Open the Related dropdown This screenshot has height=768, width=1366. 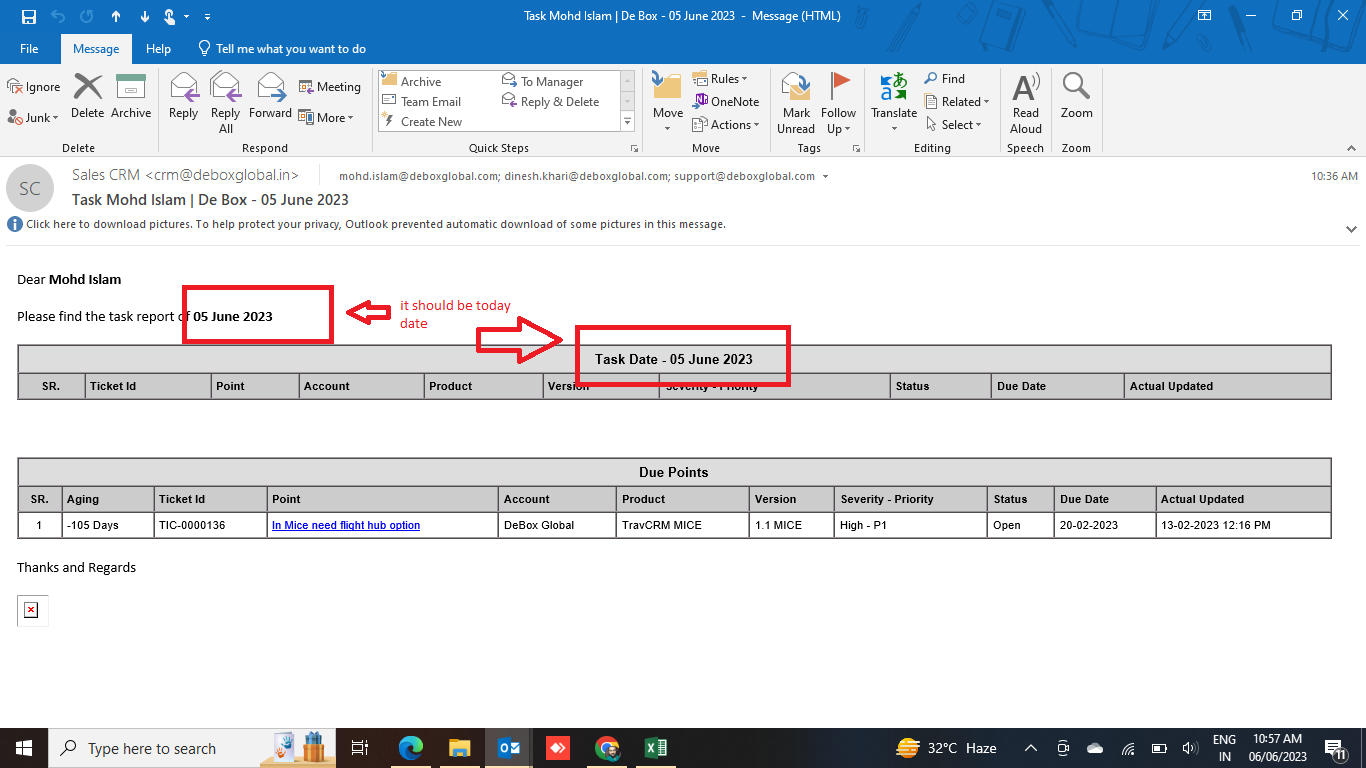click(x=957, y=101)
